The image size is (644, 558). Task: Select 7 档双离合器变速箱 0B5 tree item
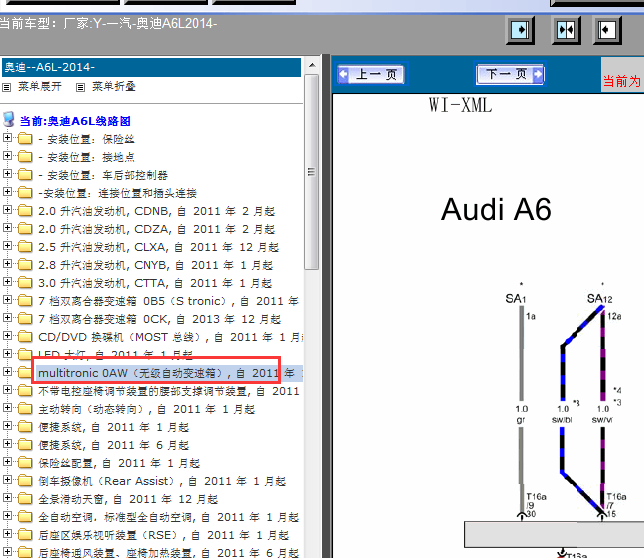tap(168, 301)
